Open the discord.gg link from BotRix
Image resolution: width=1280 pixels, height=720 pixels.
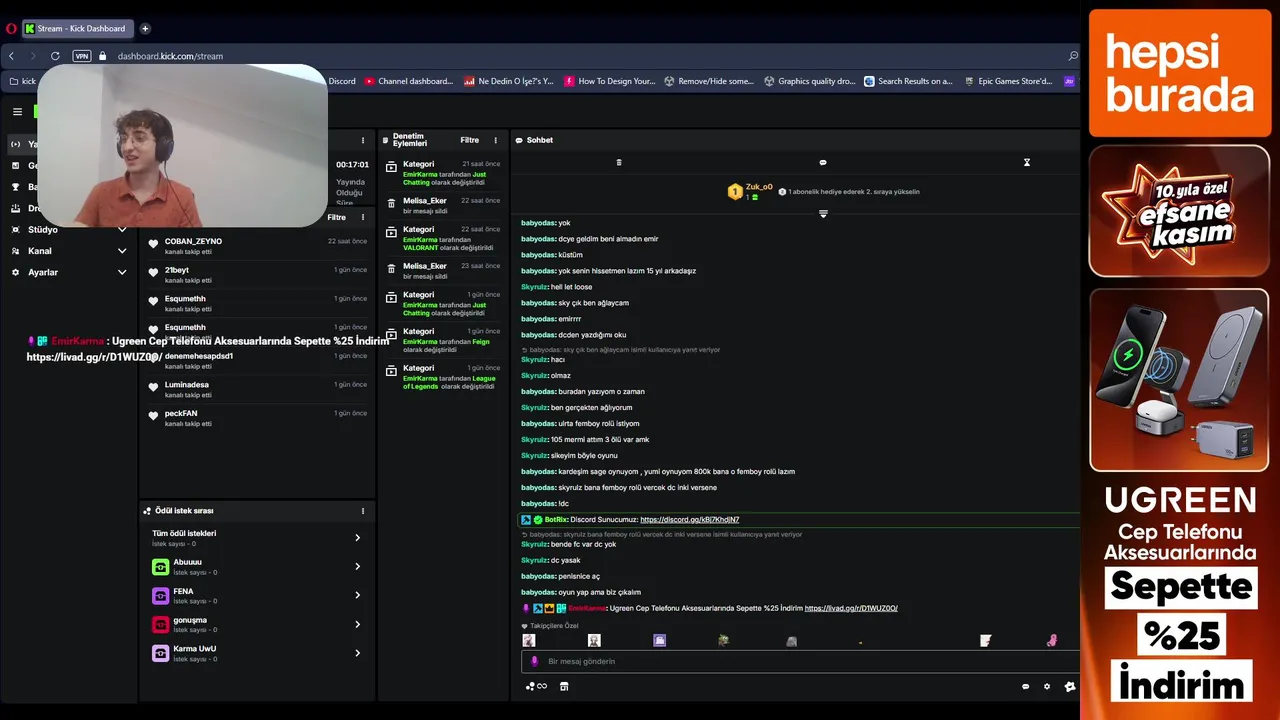(690, 520)
